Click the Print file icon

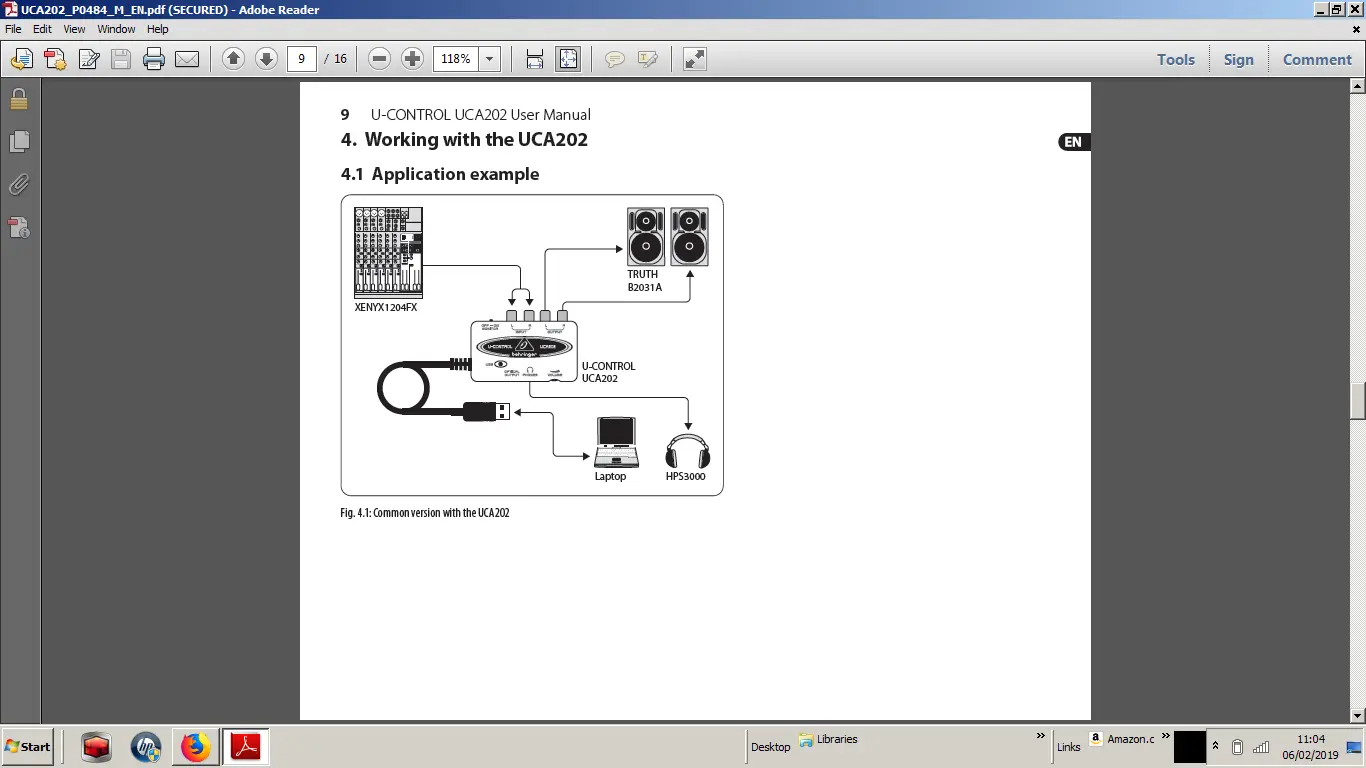[154, 59]
